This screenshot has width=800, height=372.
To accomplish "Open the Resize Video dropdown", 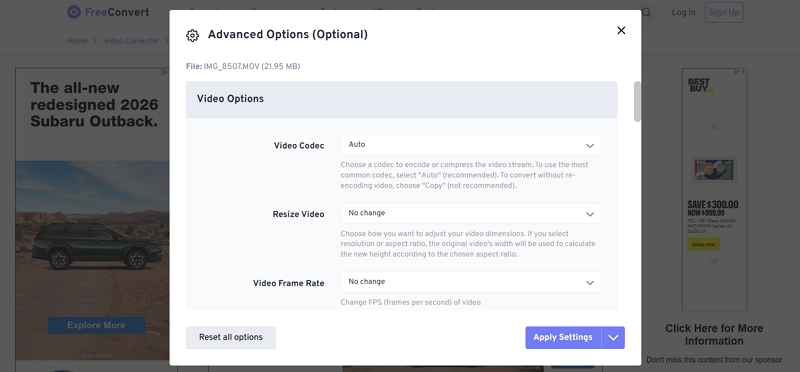I will pos(470,213).
